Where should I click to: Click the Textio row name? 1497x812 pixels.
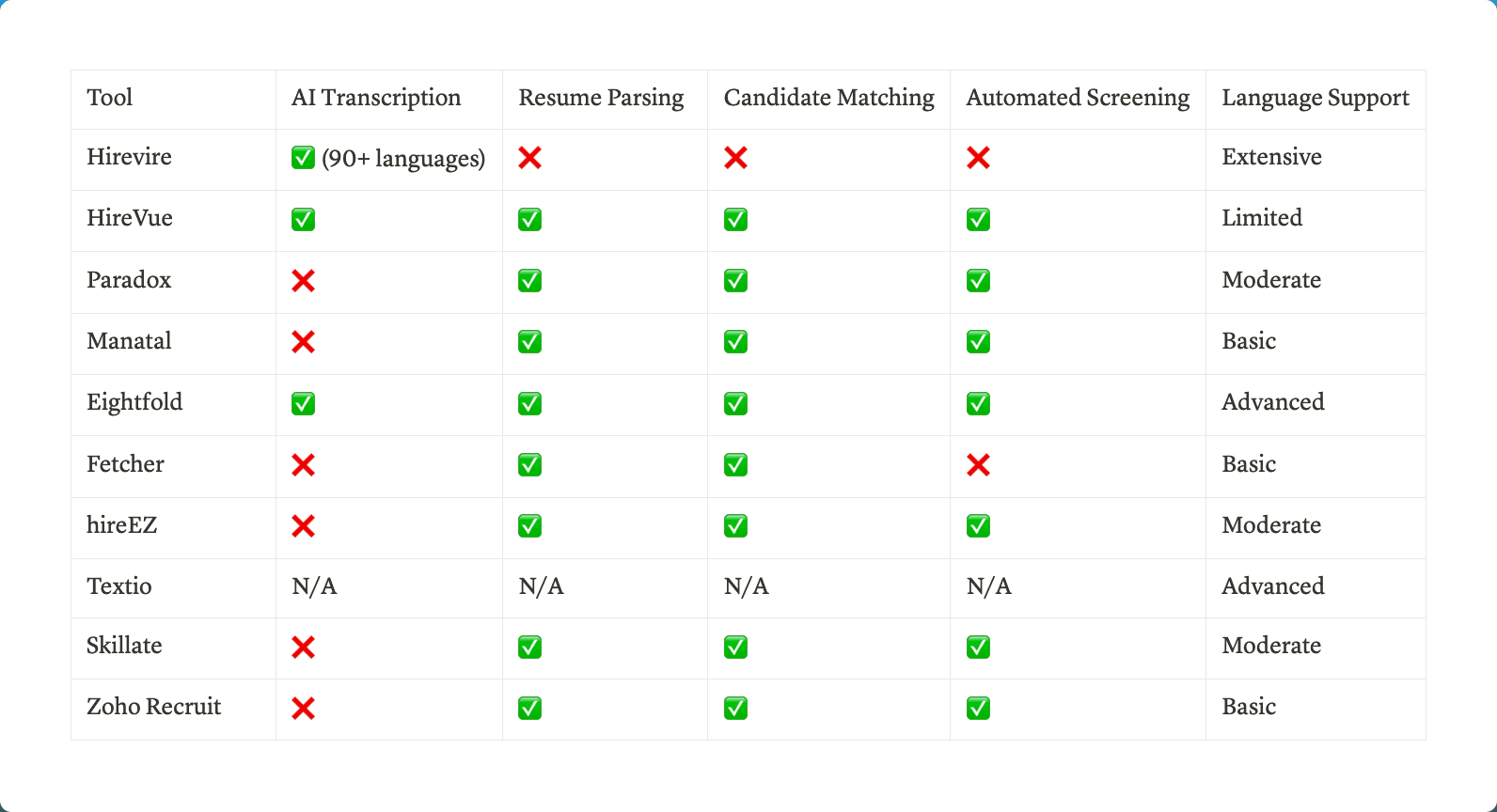119,586
